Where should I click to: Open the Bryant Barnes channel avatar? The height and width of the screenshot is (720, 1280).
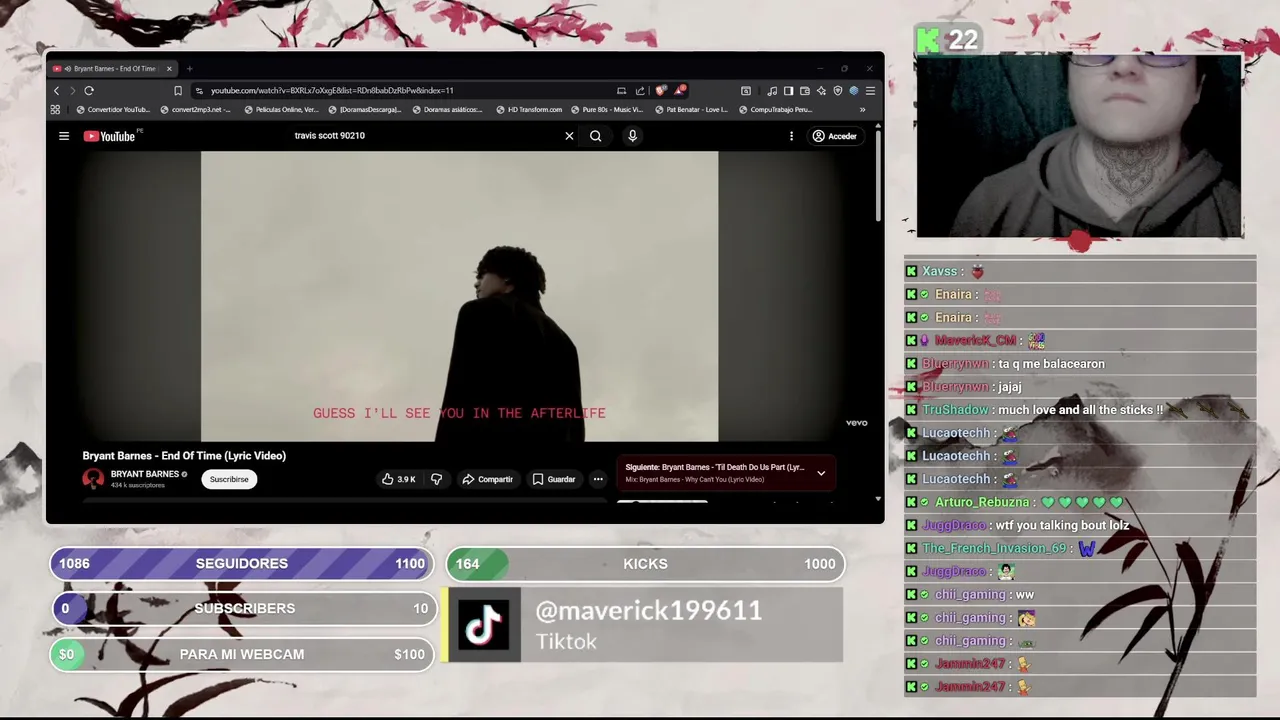pos(93,479)
